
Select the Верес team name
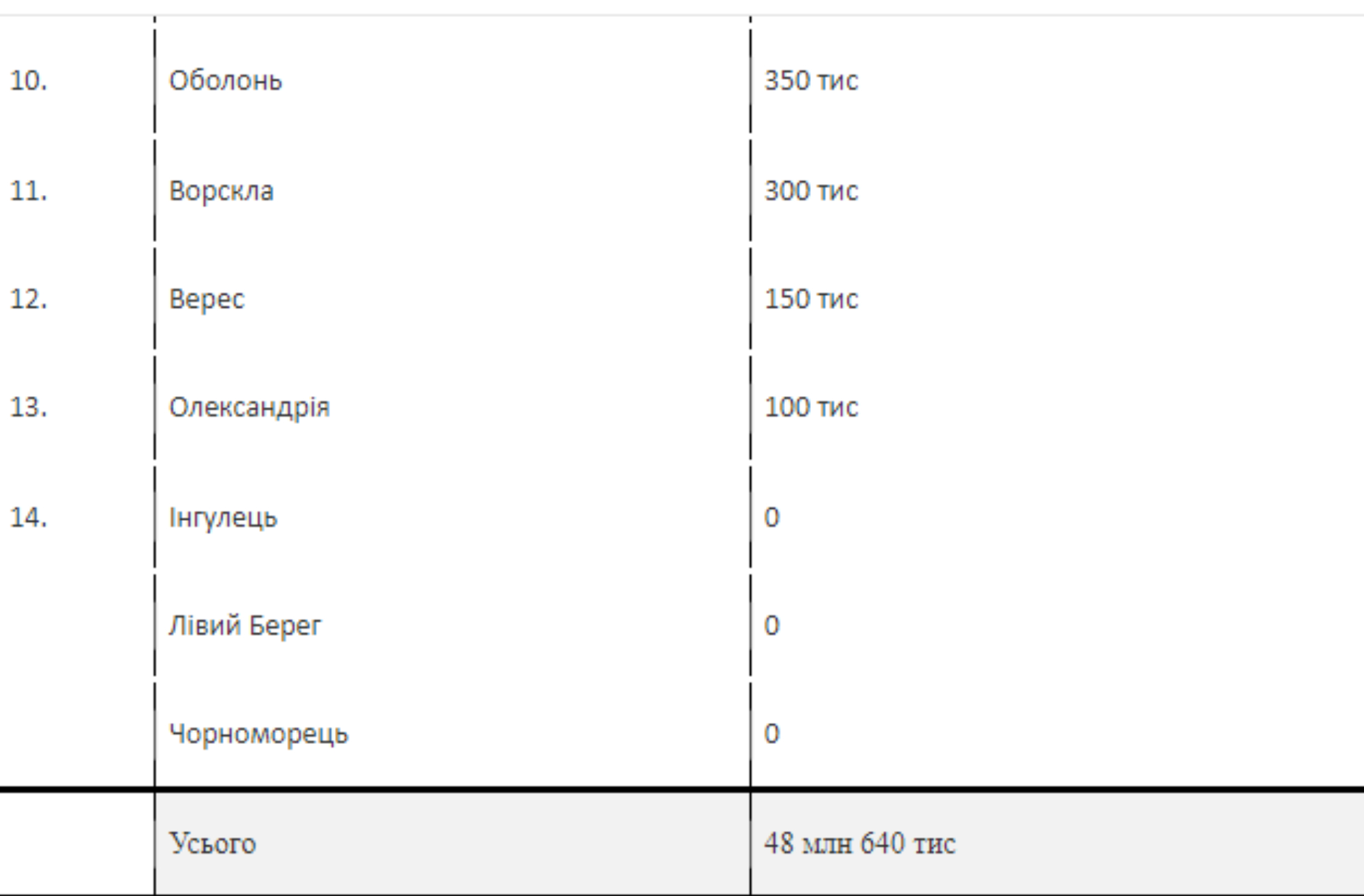point(207,299)
